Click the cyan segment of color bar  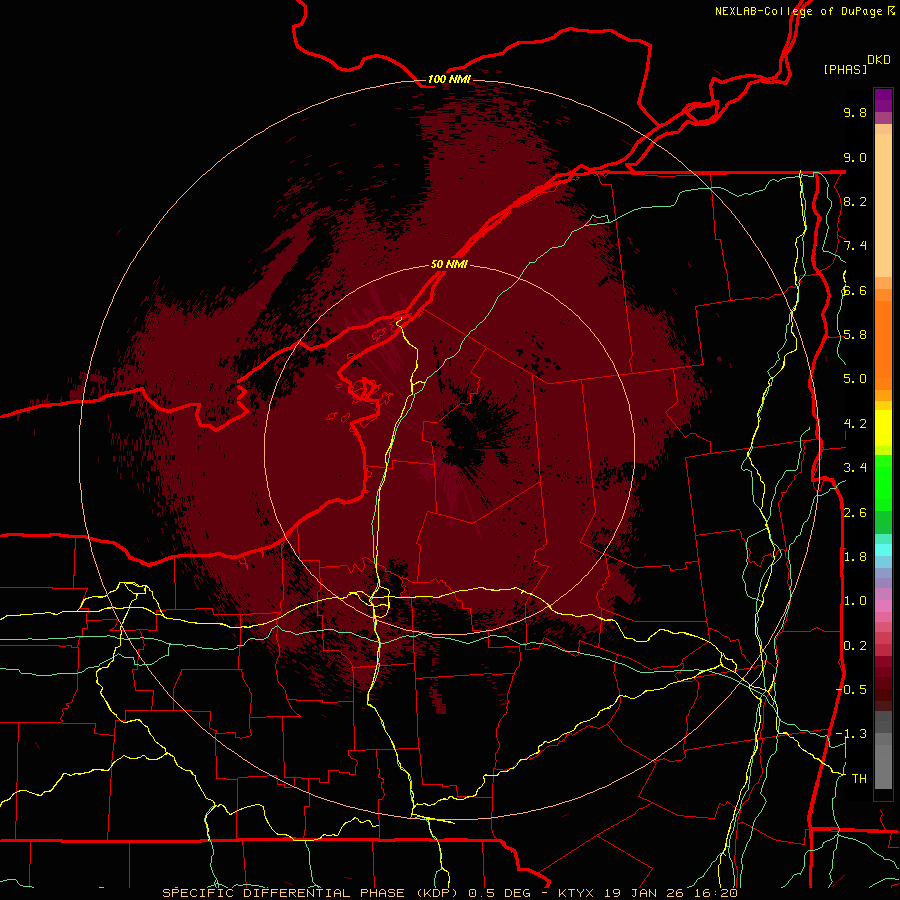tap(883, 550)
